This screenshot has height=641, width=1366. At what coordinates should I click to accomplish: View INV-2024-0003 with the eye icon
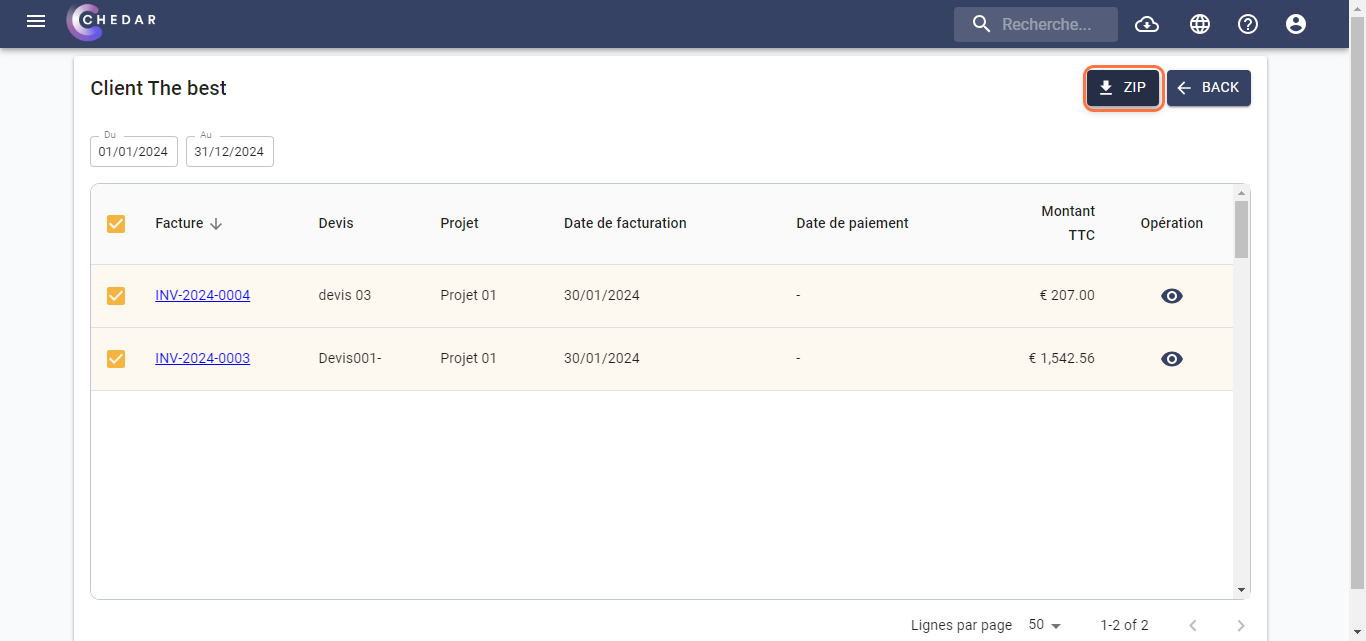pos(1172,359)
